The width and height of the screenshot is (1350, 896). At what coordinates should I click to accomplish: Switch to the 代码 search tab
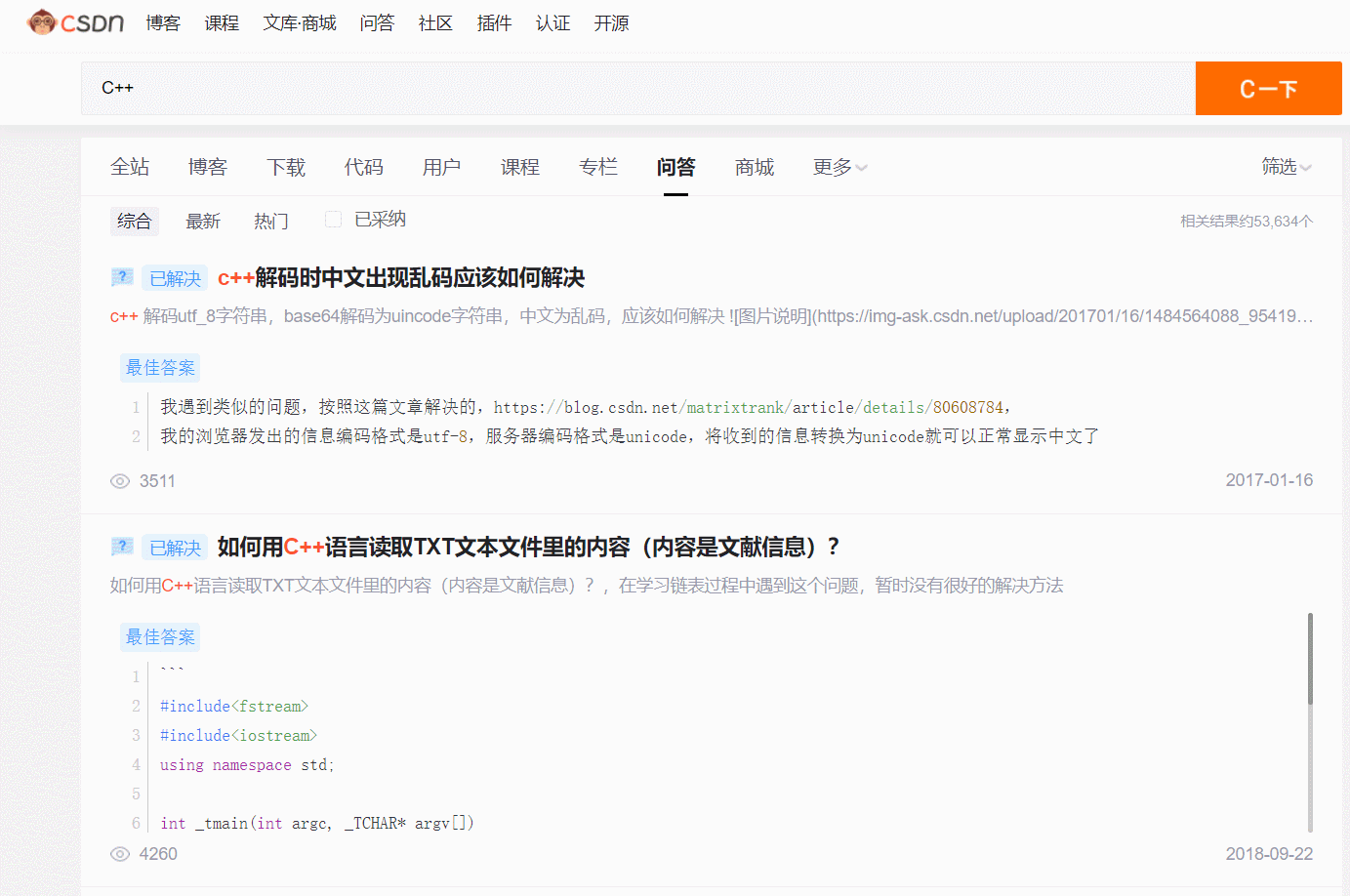[364, 167]
